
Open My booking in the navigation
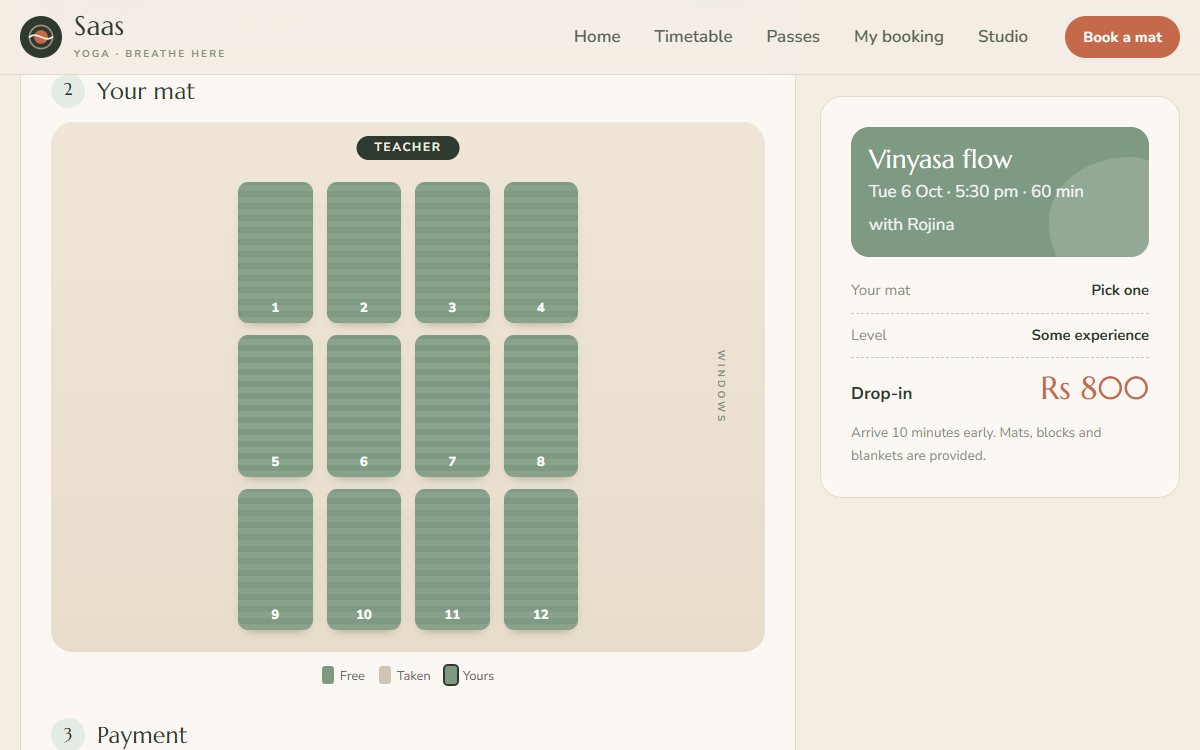pyautogui.click(x=899, y=37)
